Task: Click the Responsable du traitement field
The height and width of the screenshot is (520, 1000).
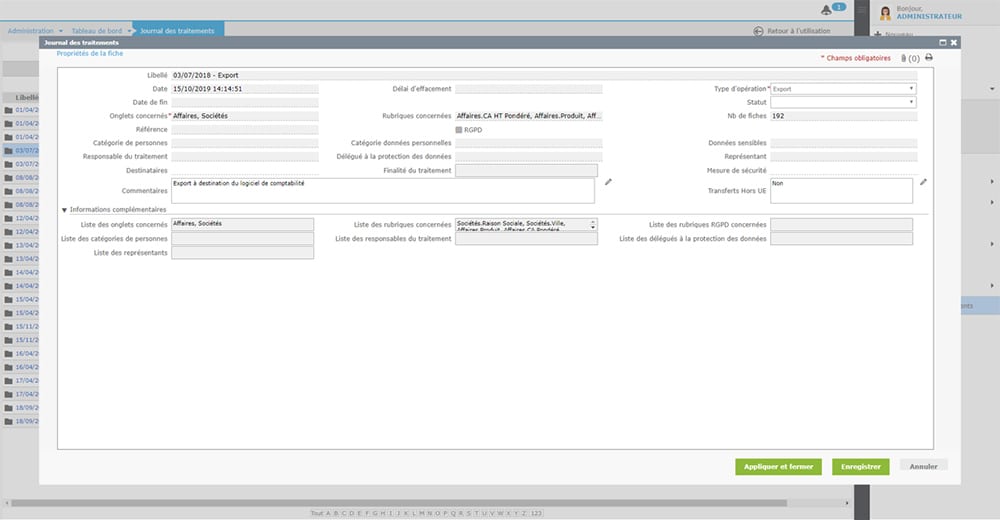Action: [245, 156]
